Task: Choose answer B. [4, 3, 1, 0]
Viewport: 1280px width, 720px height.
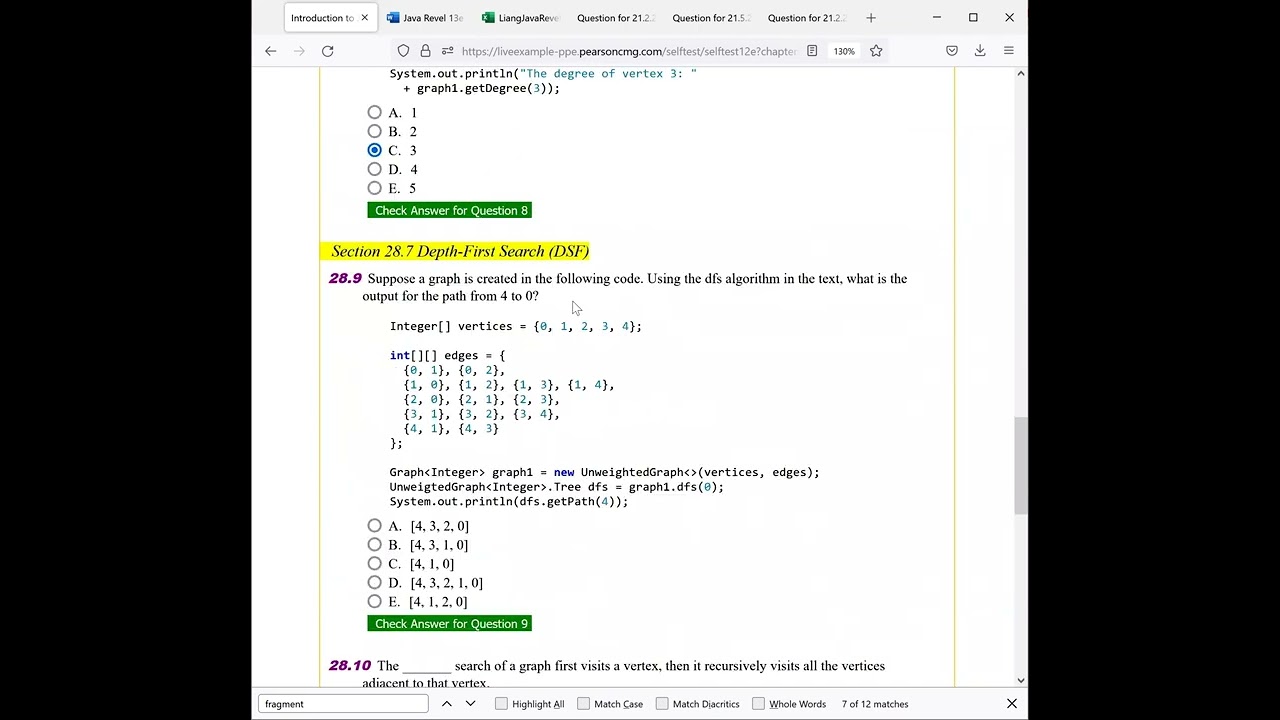Action: 374,545
